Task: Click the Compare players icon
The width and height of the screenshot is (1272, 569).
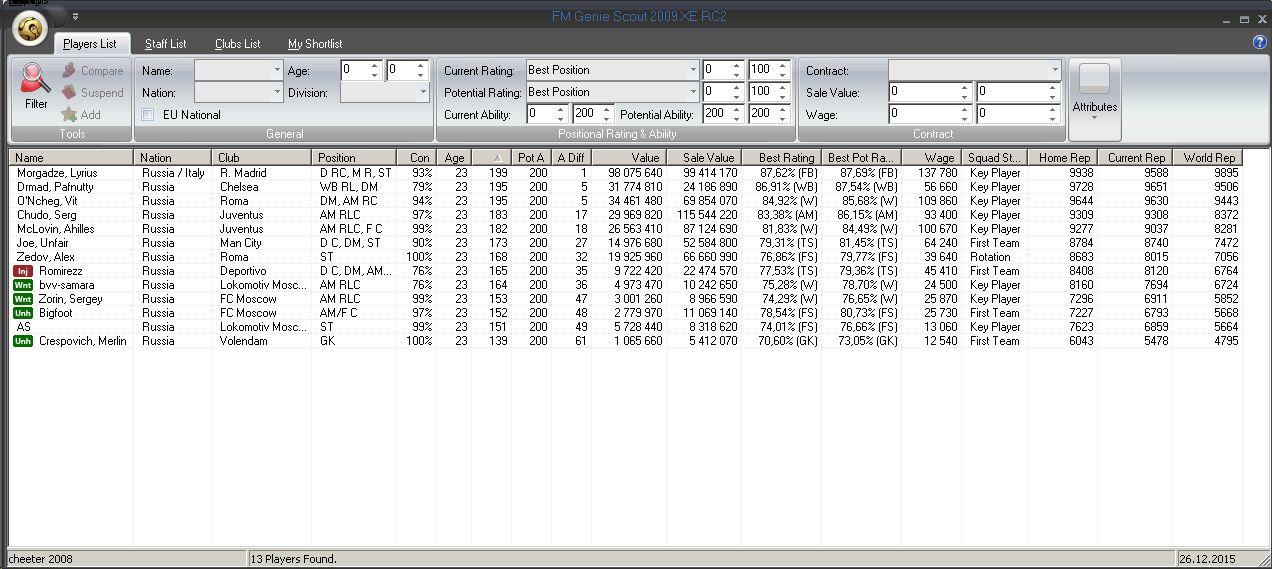Action: pyautogui.click(x=69, y=71)
